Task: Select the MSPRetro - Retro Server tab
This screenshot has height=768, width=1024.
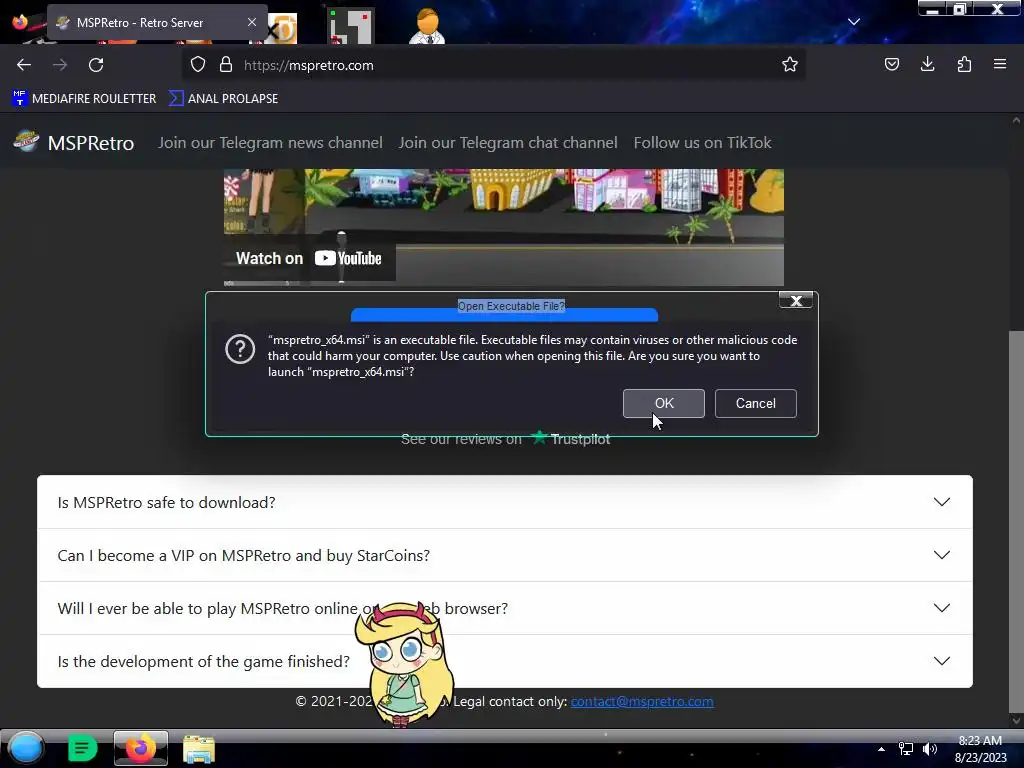Action: (157, 22)
